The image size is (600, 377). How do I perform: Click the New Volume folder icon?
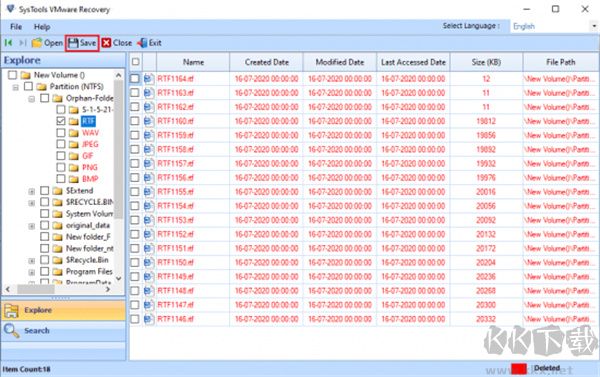coord(26,75)
